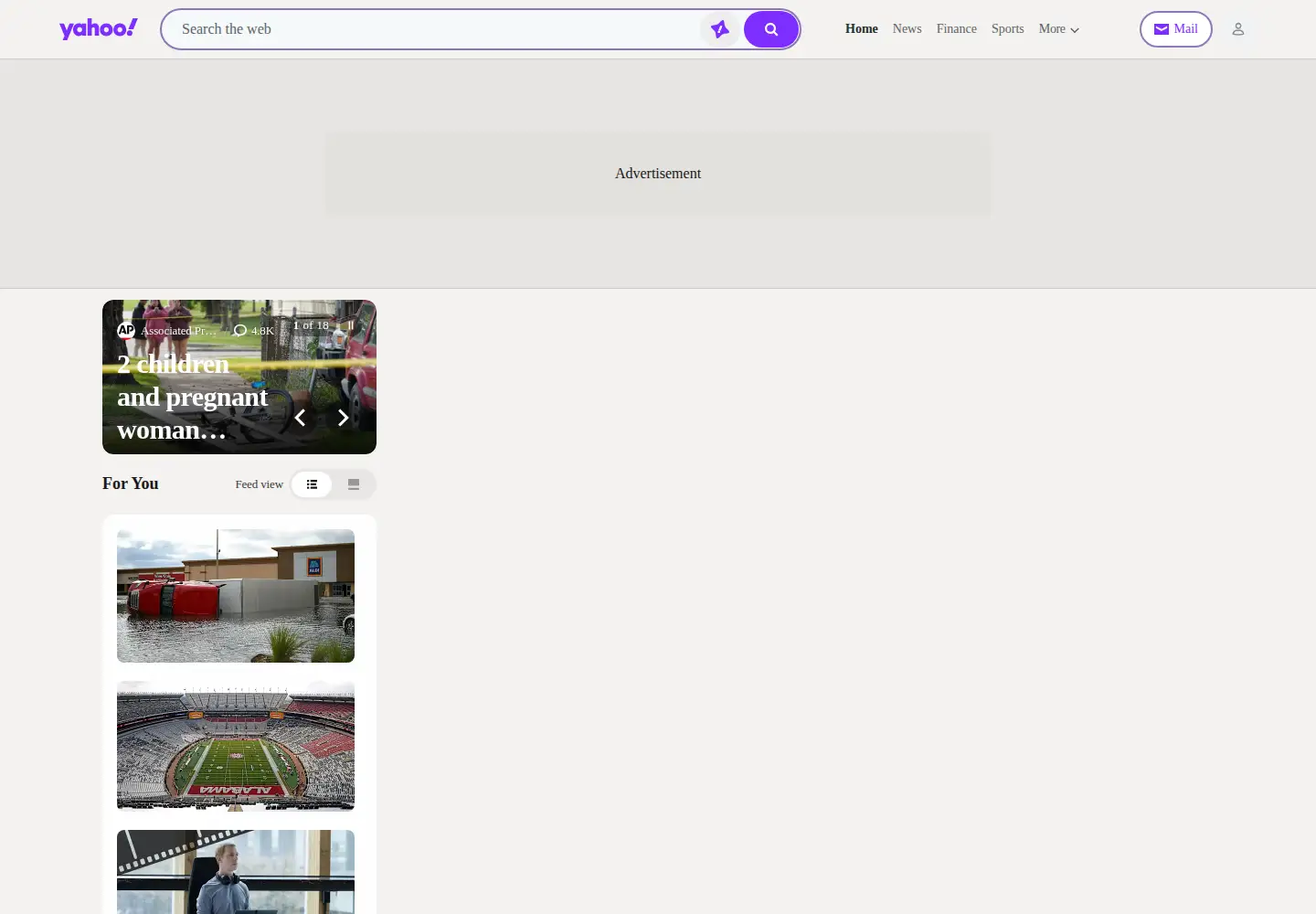
Task: Open Alabama stadium story thumbnail
Action: [x=236, y=746]
